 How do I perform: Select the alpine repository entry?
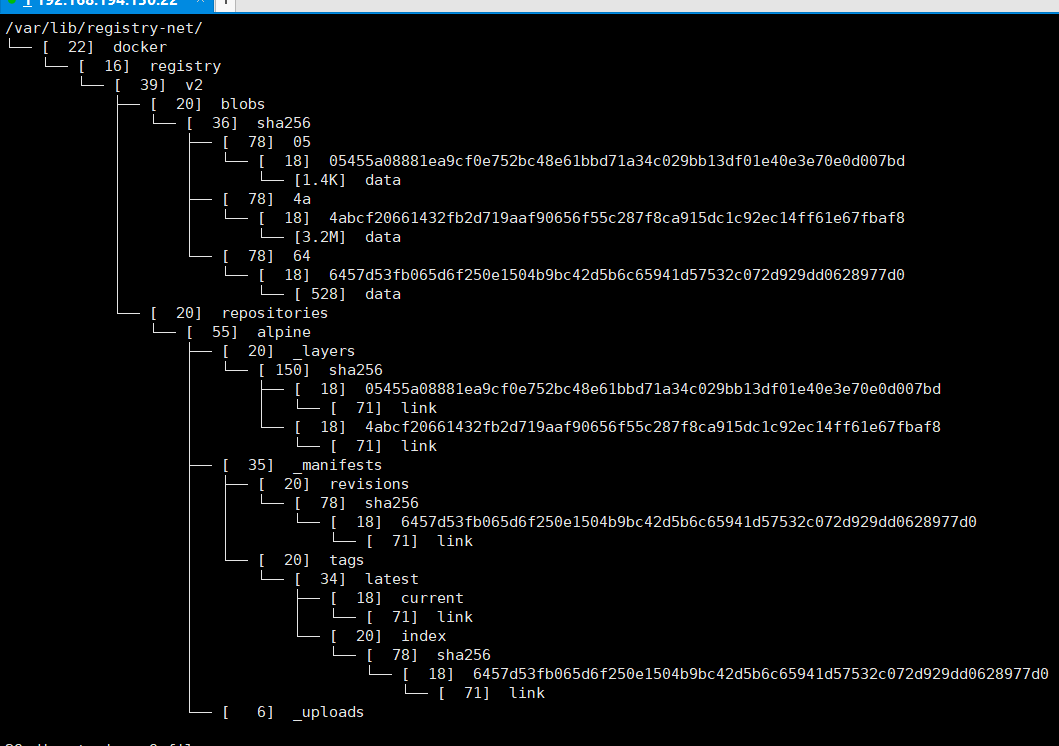284,332
